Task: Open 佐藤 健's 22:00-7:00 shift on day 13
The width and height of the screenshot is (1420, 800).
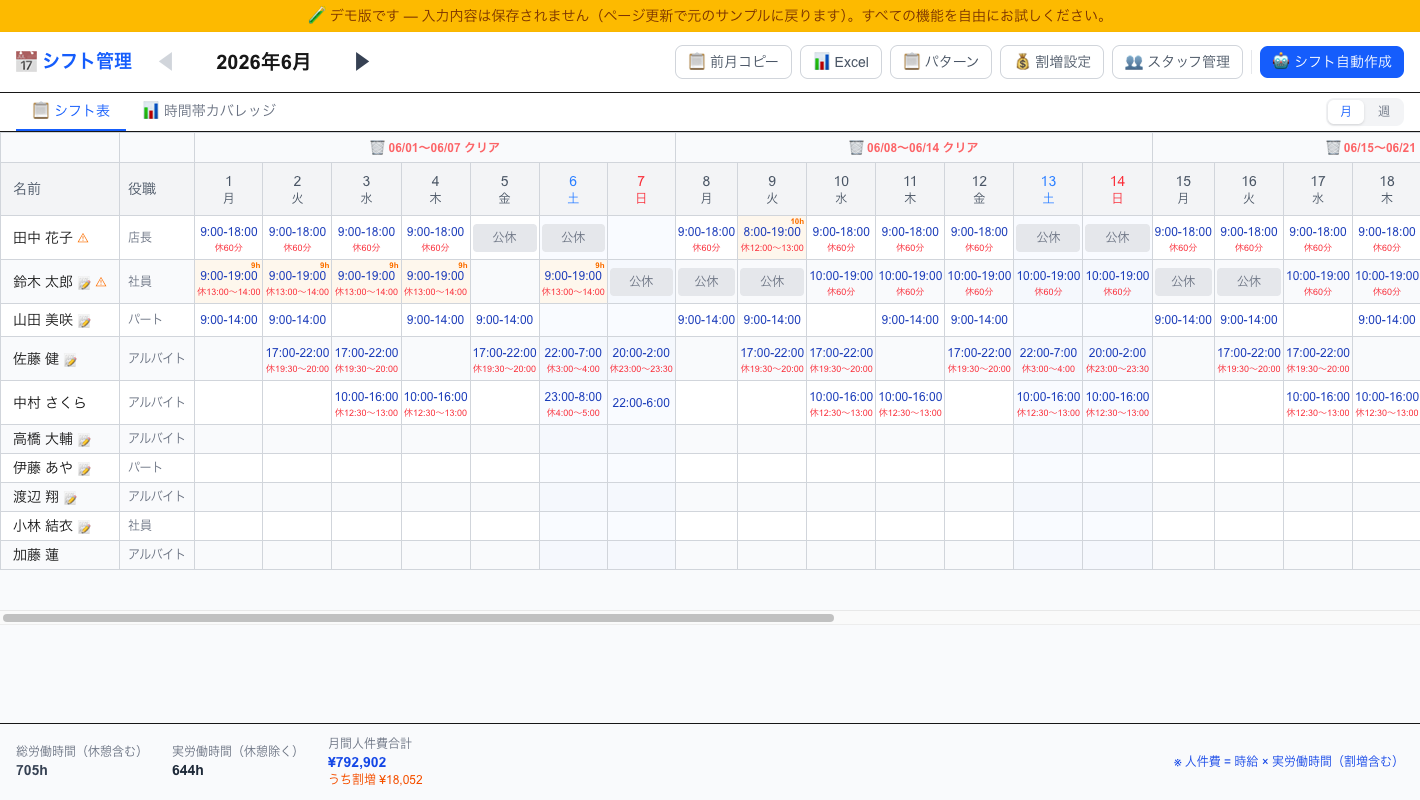Action: (x=1048, y=359)
